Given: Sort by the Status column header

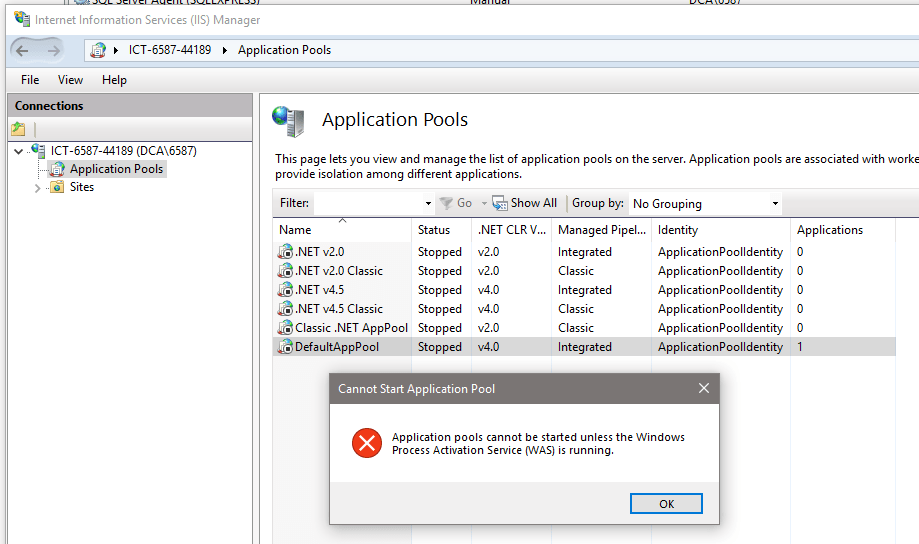Looking at the screenshot, I should coord(441,230).
